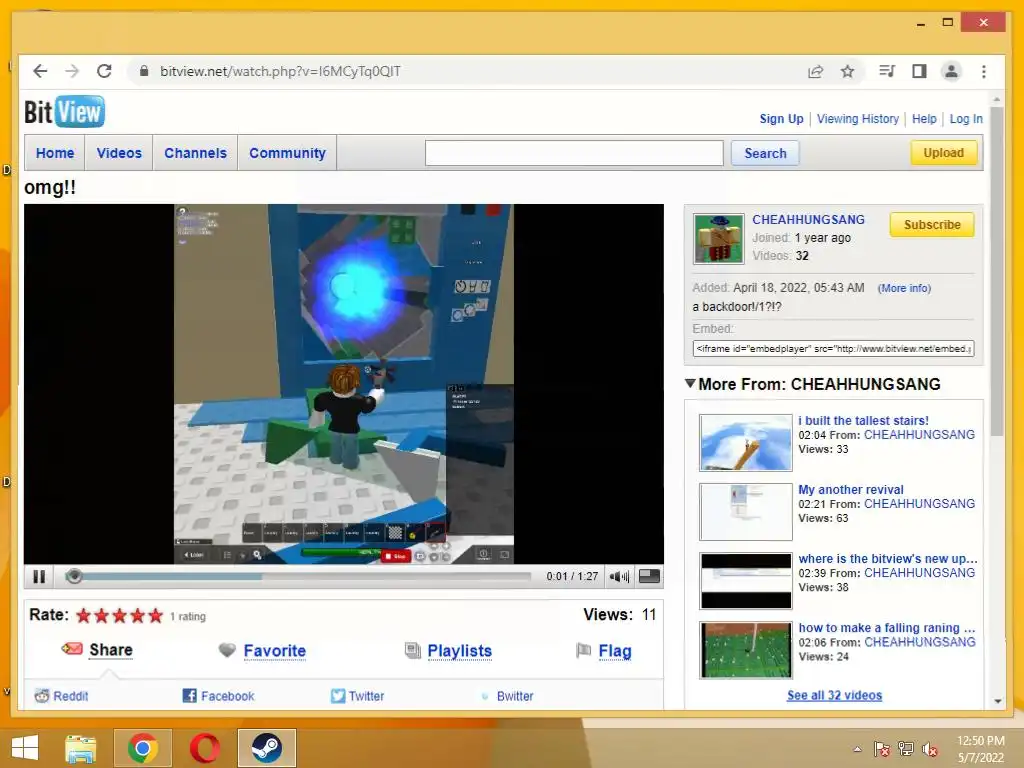Subscribe to CHEAHHUNGSANG
Screen dimensions: 1024x768
pyautogui.click(x=932, y=225)
